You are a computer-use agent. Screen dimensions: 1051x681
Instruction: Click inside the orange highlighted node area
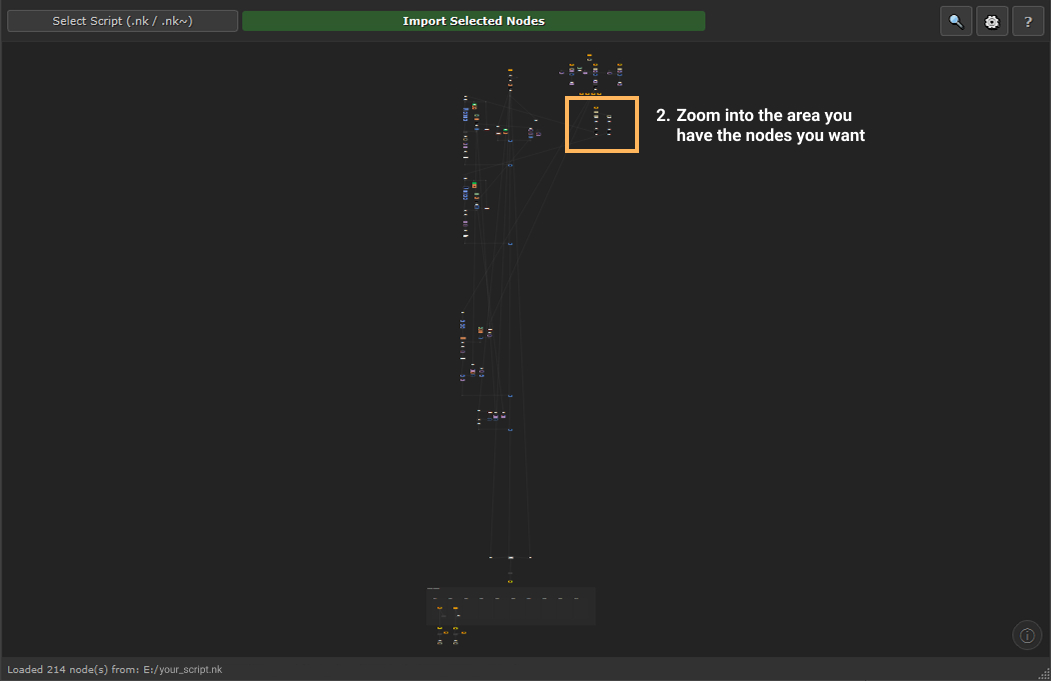click(602, 125)
